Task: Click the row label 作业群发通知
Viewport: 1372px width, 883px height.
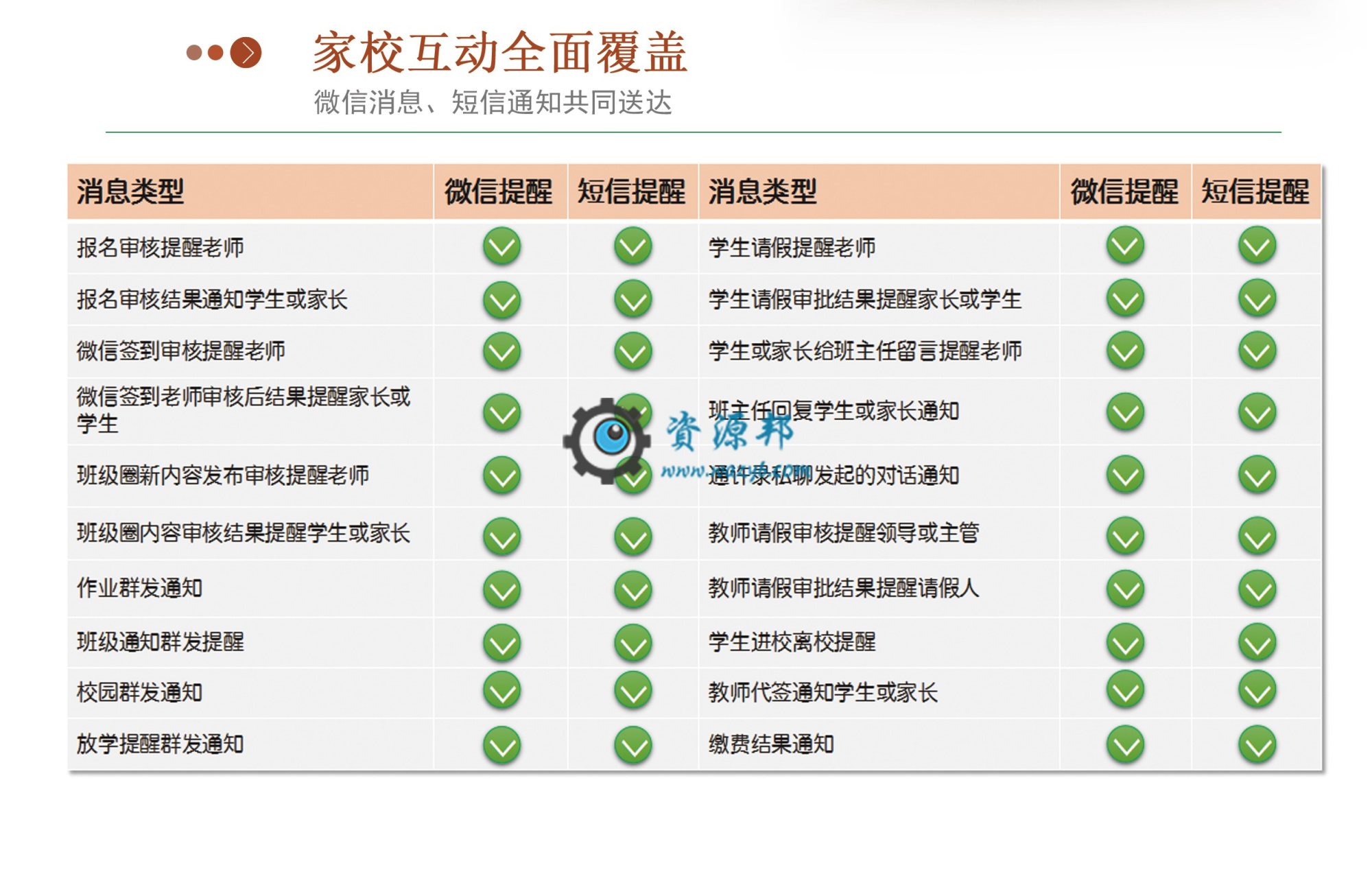Action: tap(139, 588)
